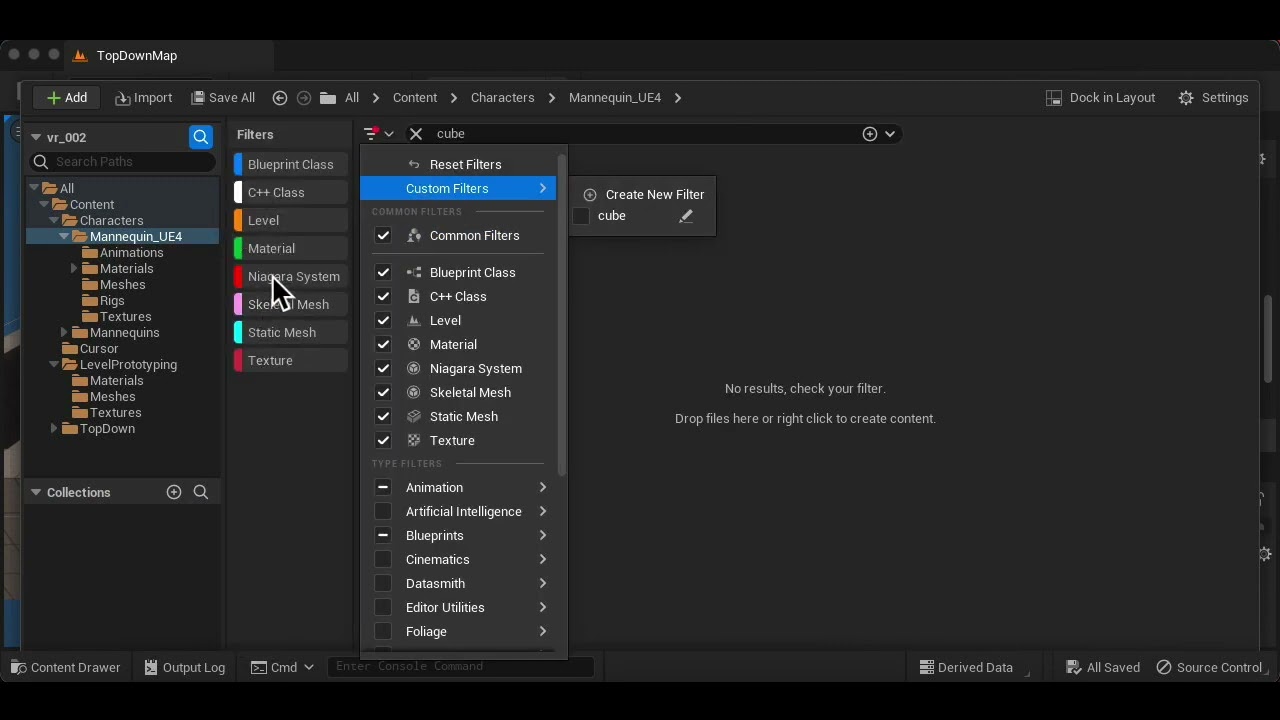This screenshot has height=720, width=1280.
Task: Collapse the vr_002 section arrow
Action: [x=35, y=137]
